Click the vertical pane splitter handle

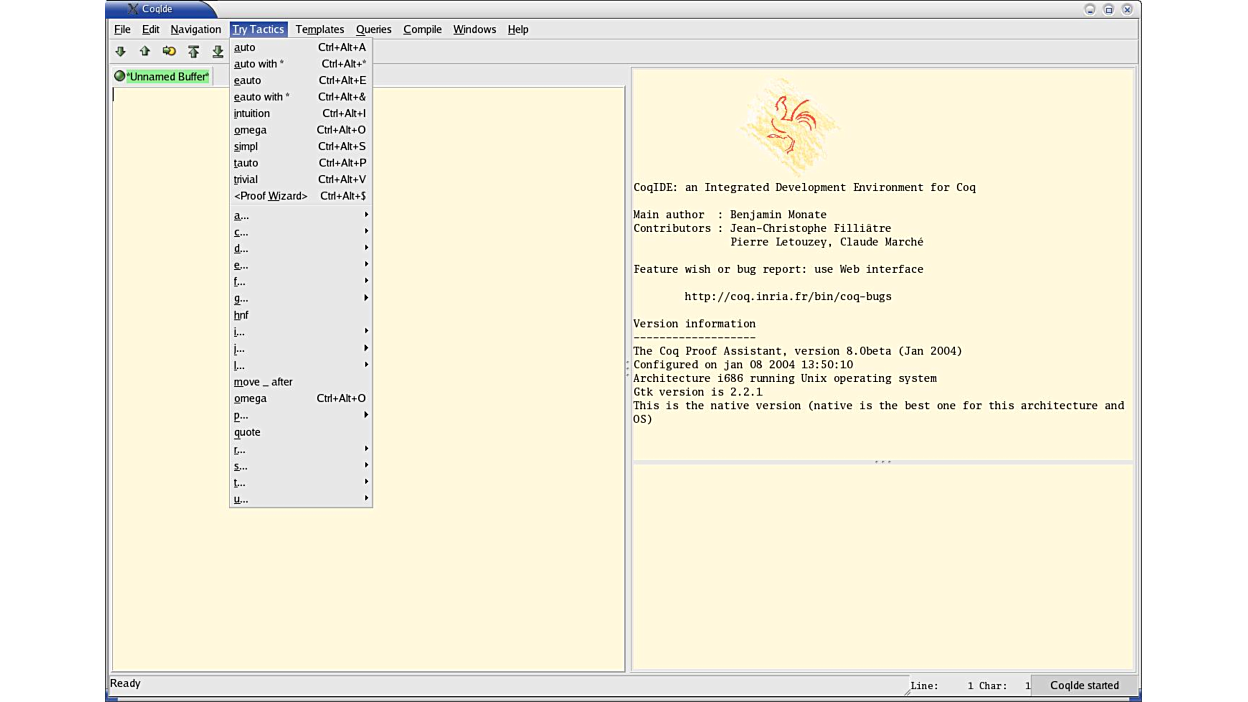tap(628, 368)
